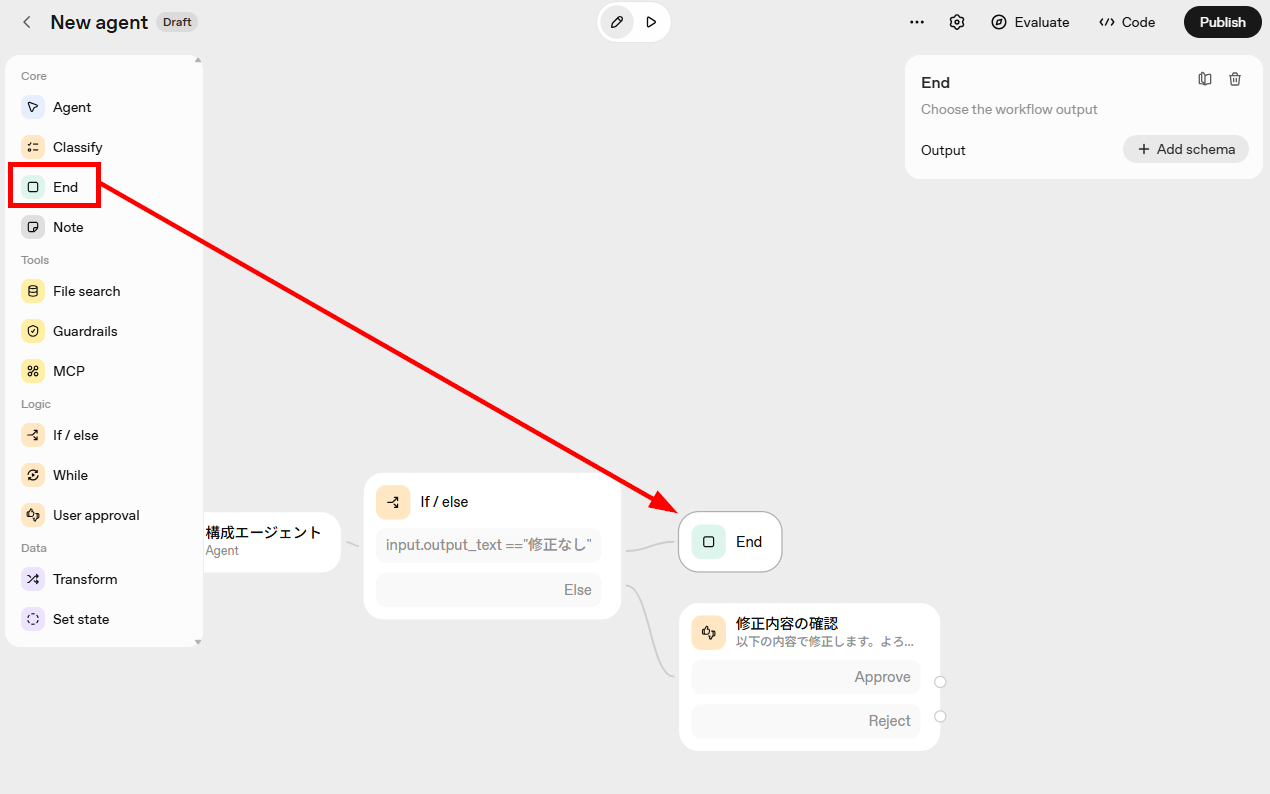The width and height of the screenshot is (1270, 794).
Task: Click the condition input.output_text field
Action: coord(489,545)
